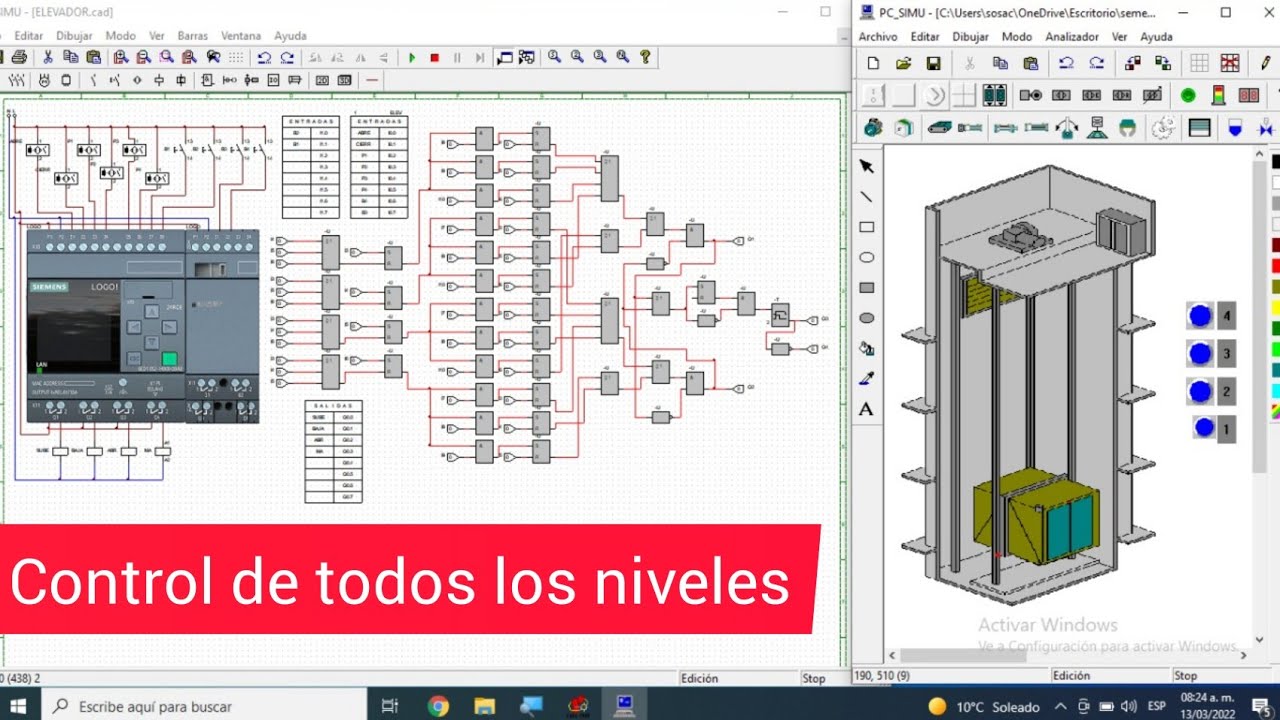The height and width of the screenshot is (720, 1280).
Task: Select the text A tool
Action: (x=867, y=409)
